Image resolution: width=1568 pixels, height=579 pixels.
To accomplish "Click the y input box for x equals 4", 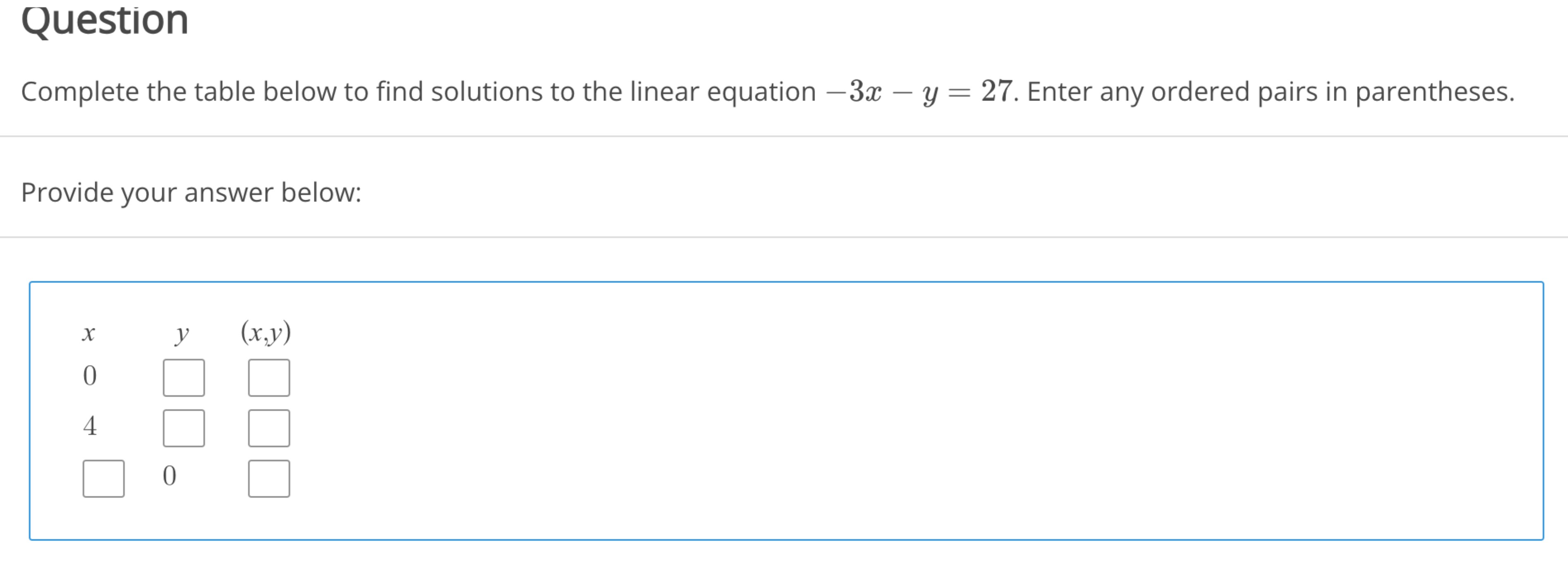I will (x=184, y=427).
